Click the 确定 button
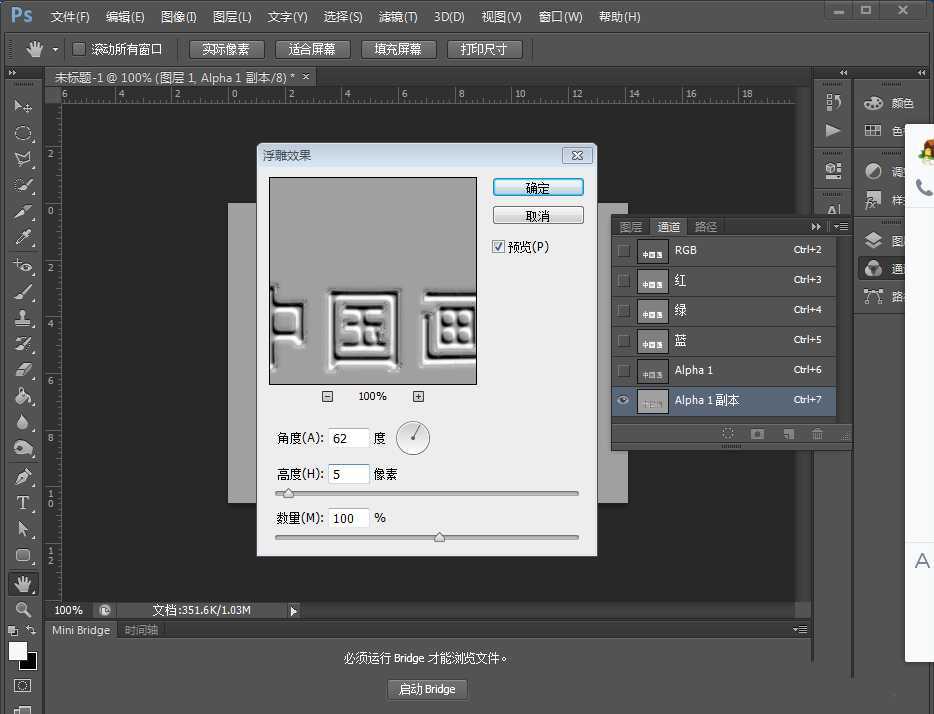Image resolution: width=934 pixels, height=714 pixels. (537, 187)
